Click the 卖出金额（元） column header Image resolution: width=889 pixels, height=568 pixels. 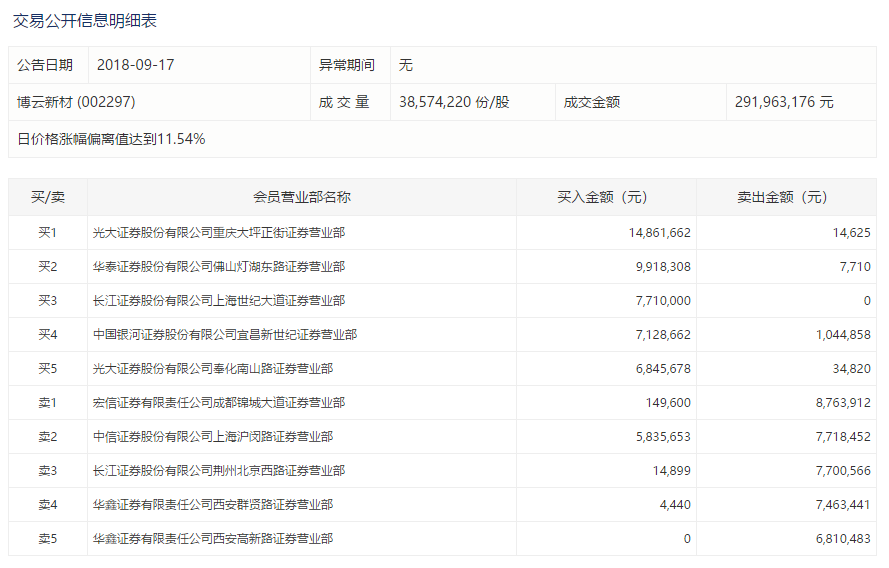pyautogui.click(x=786, y=197)
